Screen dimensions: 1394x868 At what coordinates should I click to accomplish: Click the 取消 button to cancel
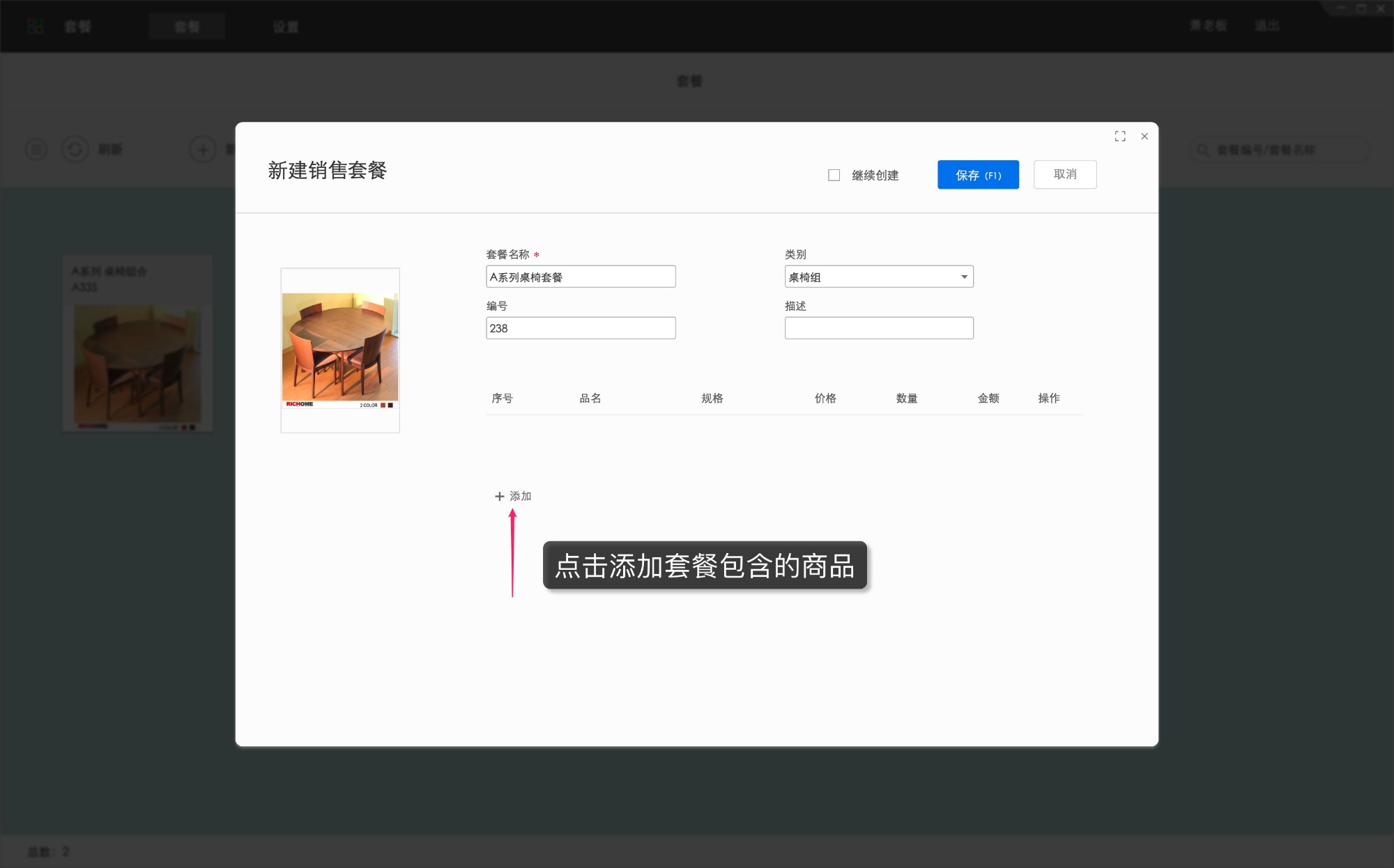coord(1065,174)
